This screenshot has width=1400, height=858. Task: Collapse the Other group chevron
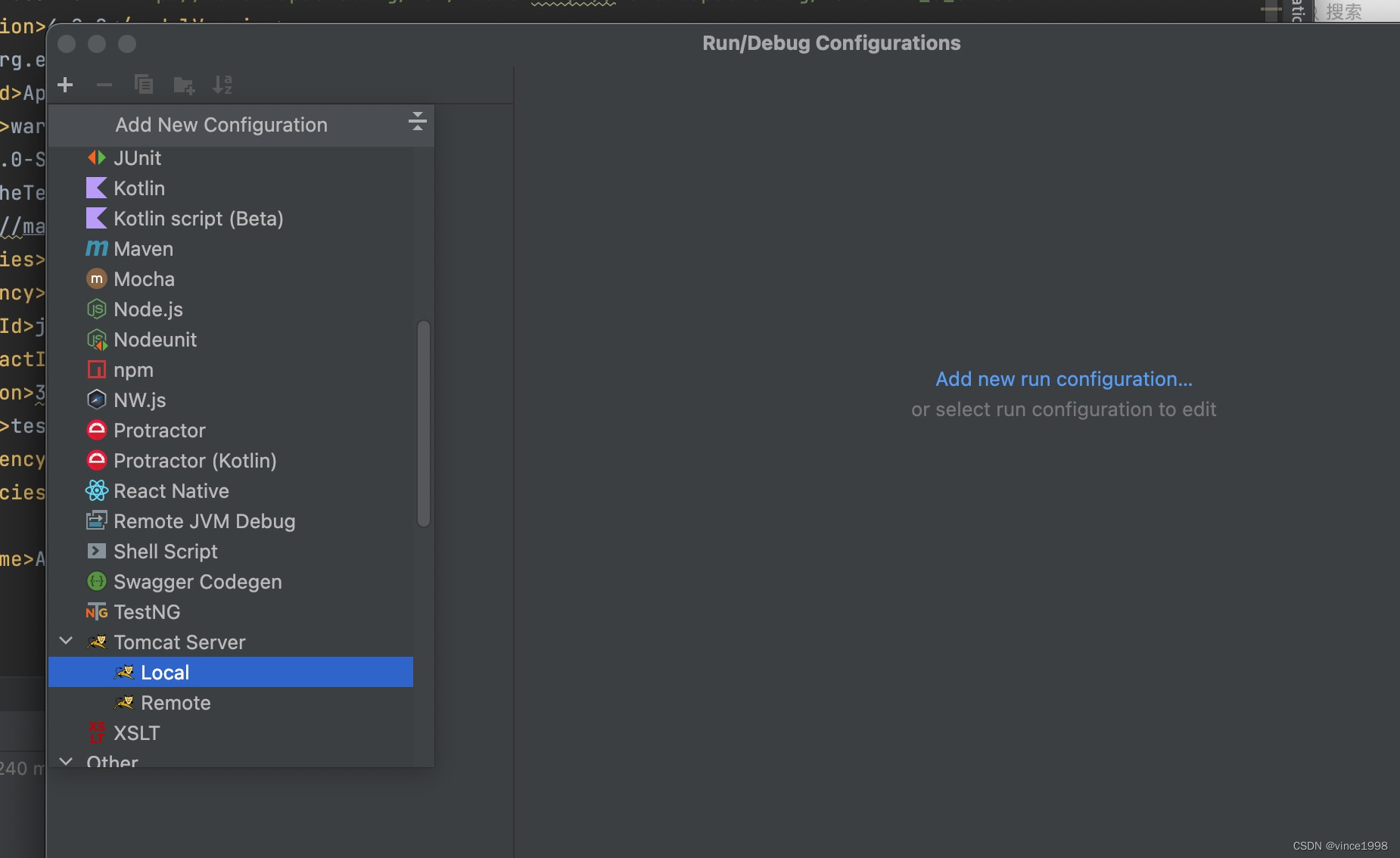click(67, 760)
